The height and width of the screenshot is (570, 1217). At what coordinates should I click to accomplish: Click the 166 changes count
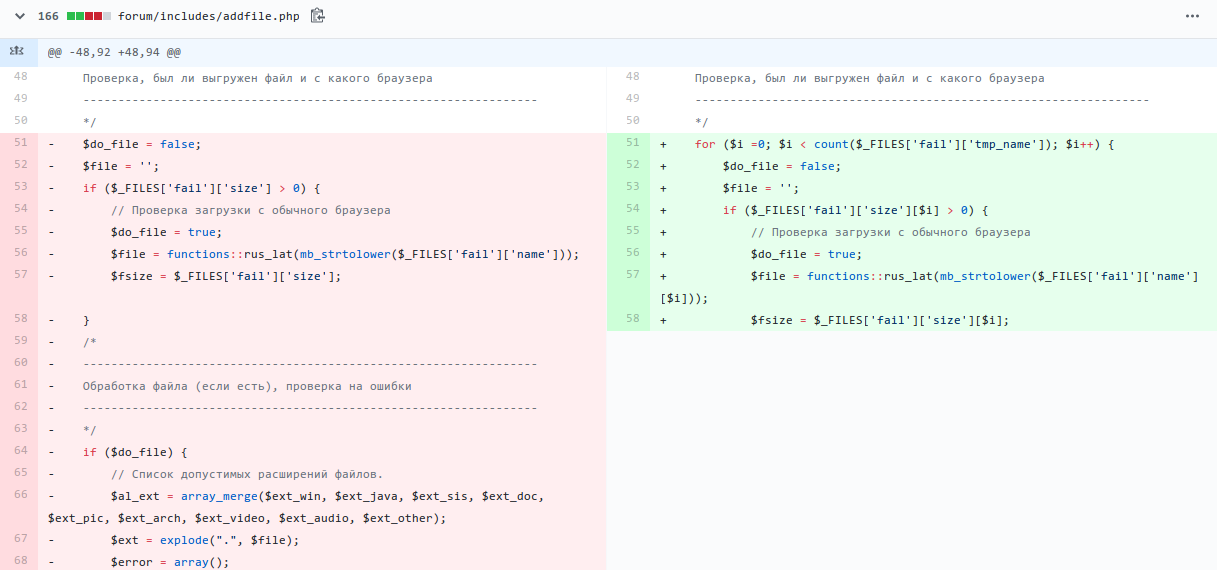point(48,16)
